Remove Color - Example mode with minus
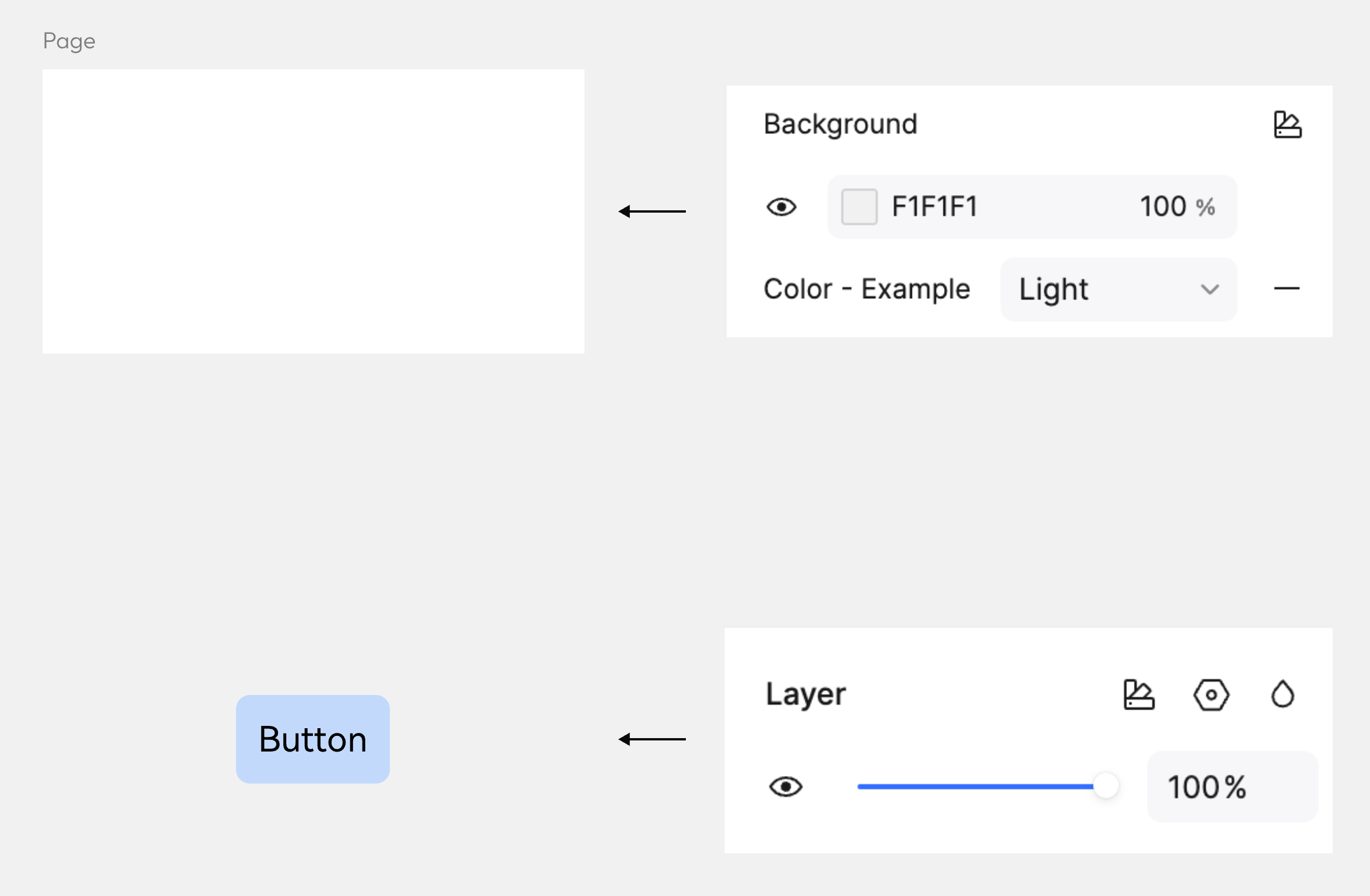The height and width of the screenshot is (896, 1370). [x=1287, y=288]
